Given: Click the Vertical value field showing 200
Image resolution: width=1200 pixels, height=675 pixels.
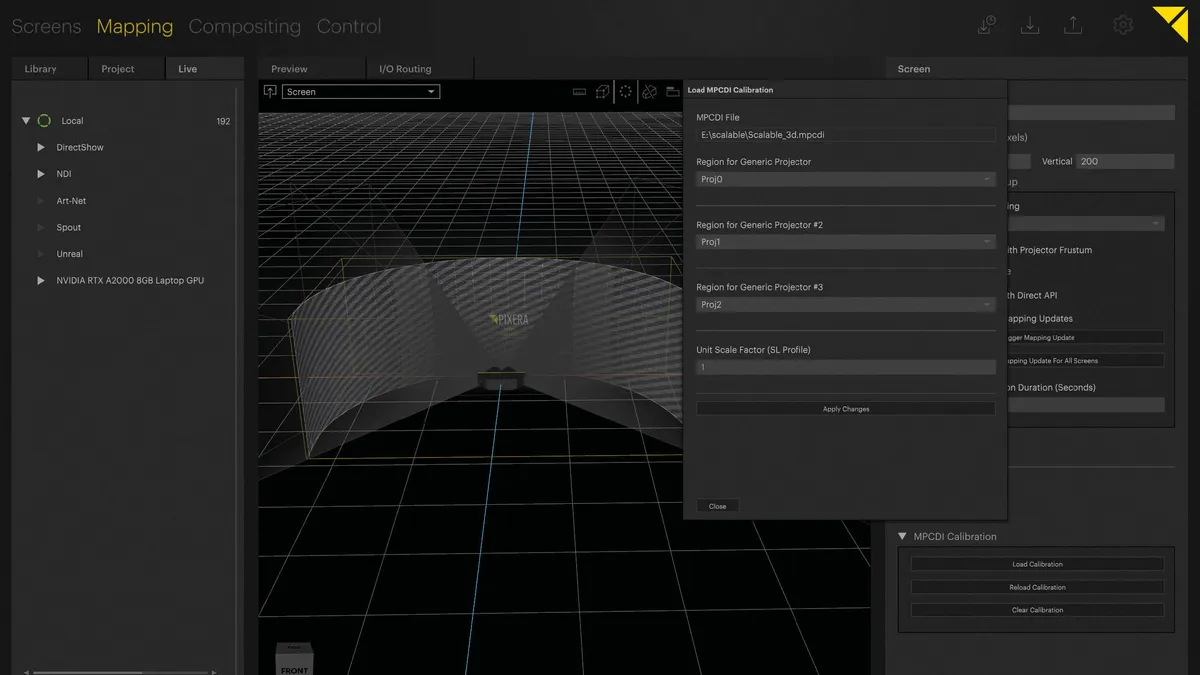Looking at the screenshot, I should 1125,161.
